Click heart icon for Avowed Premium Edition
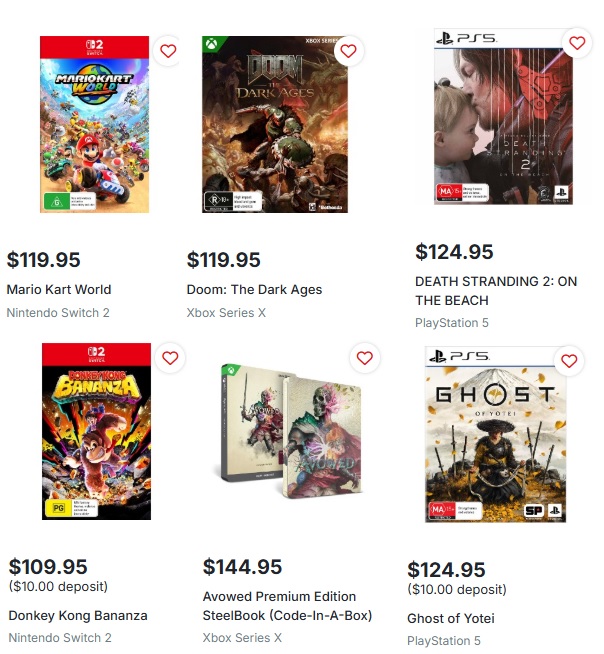 tap(365, 358)
